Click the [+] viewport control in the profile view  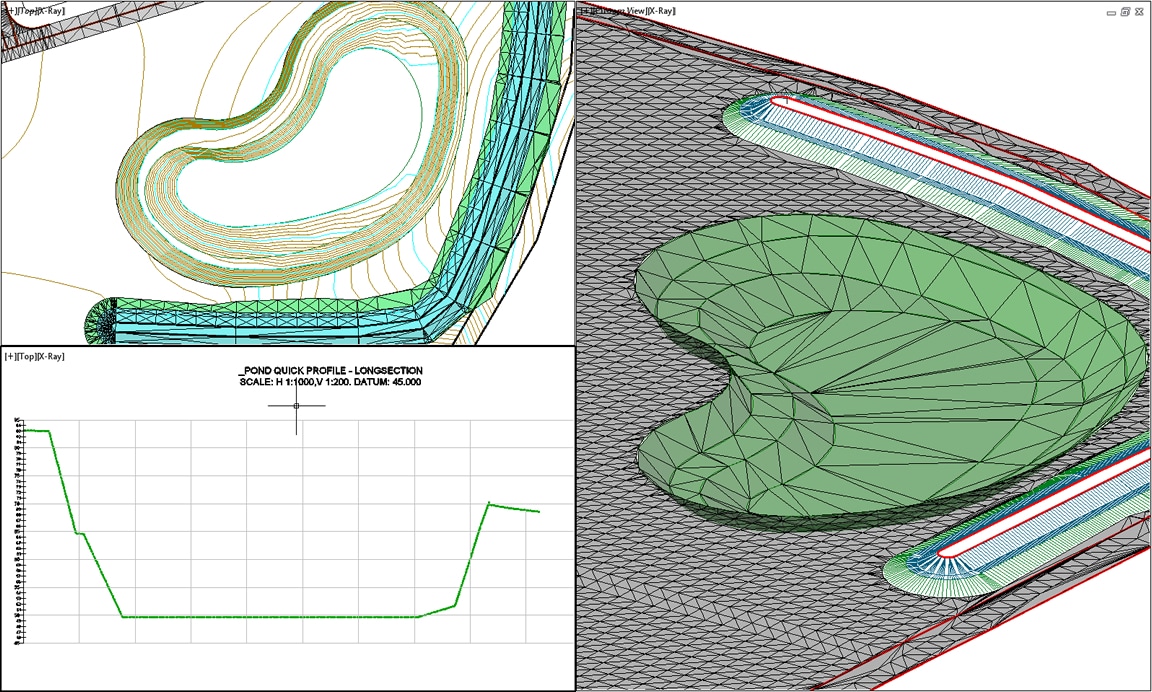click(9, 353)
